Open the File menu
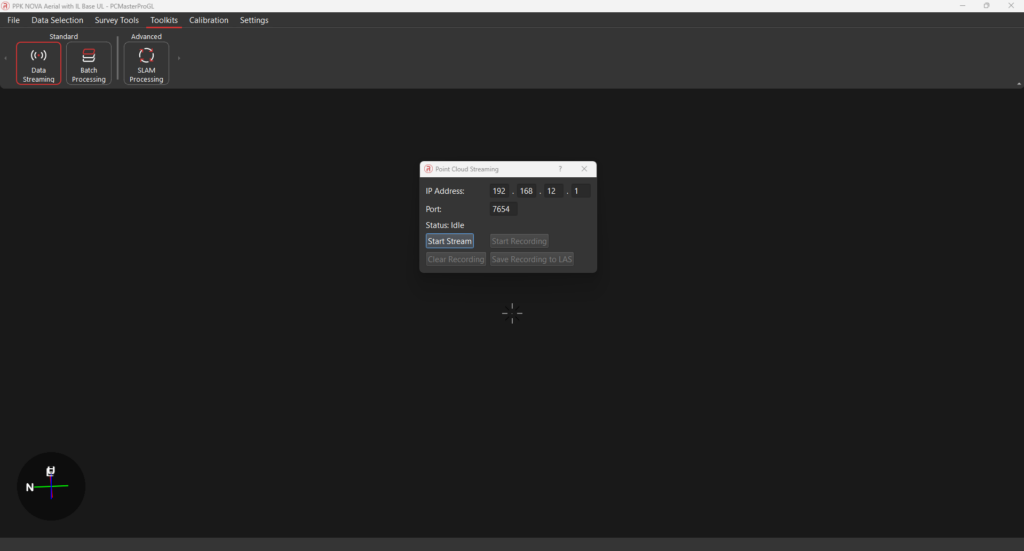The width and height of the screenshot is (1024, 551). [x=13, y=20]
